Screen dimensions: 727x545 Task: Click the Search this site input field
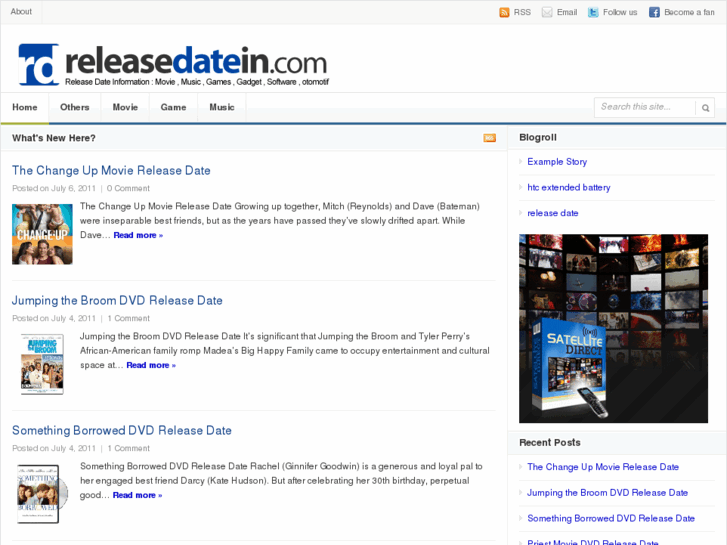(x=645, y=107)
